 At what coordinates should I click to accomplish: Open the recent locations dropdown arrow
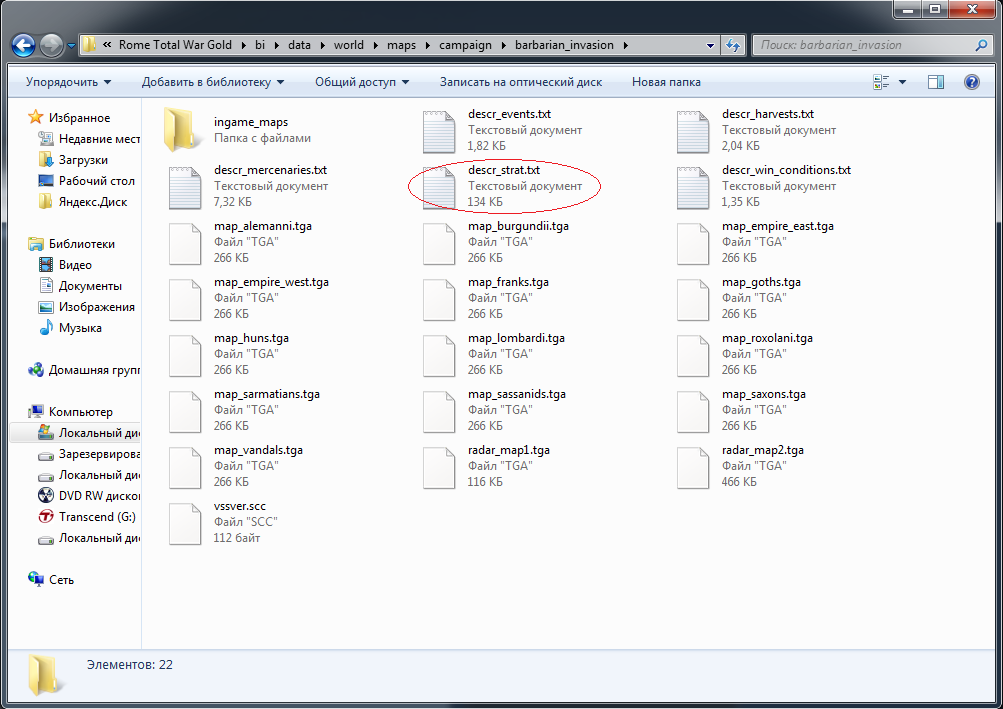(71, 45)
